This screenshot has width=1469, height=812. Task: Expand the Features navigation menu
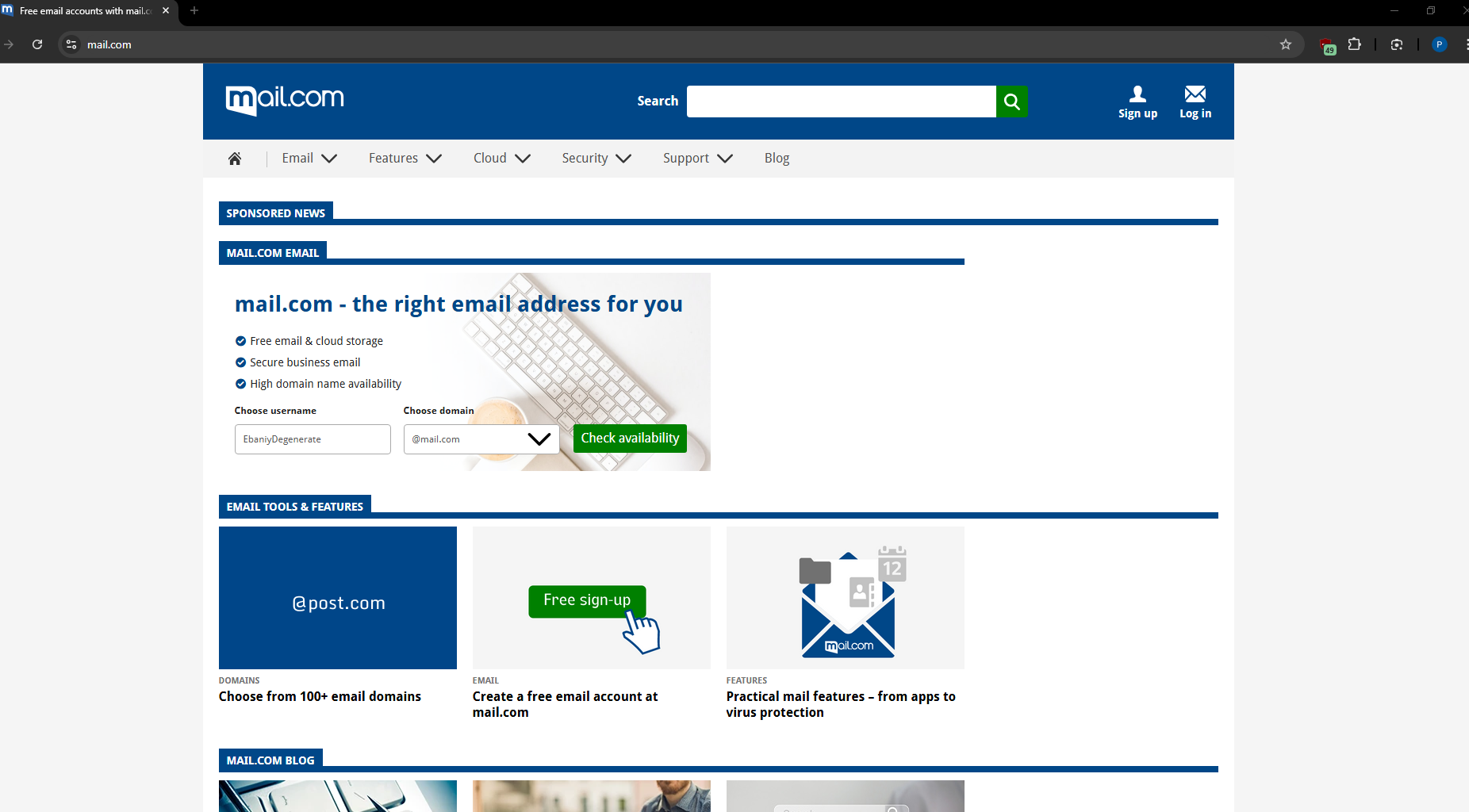click(405, 159)
